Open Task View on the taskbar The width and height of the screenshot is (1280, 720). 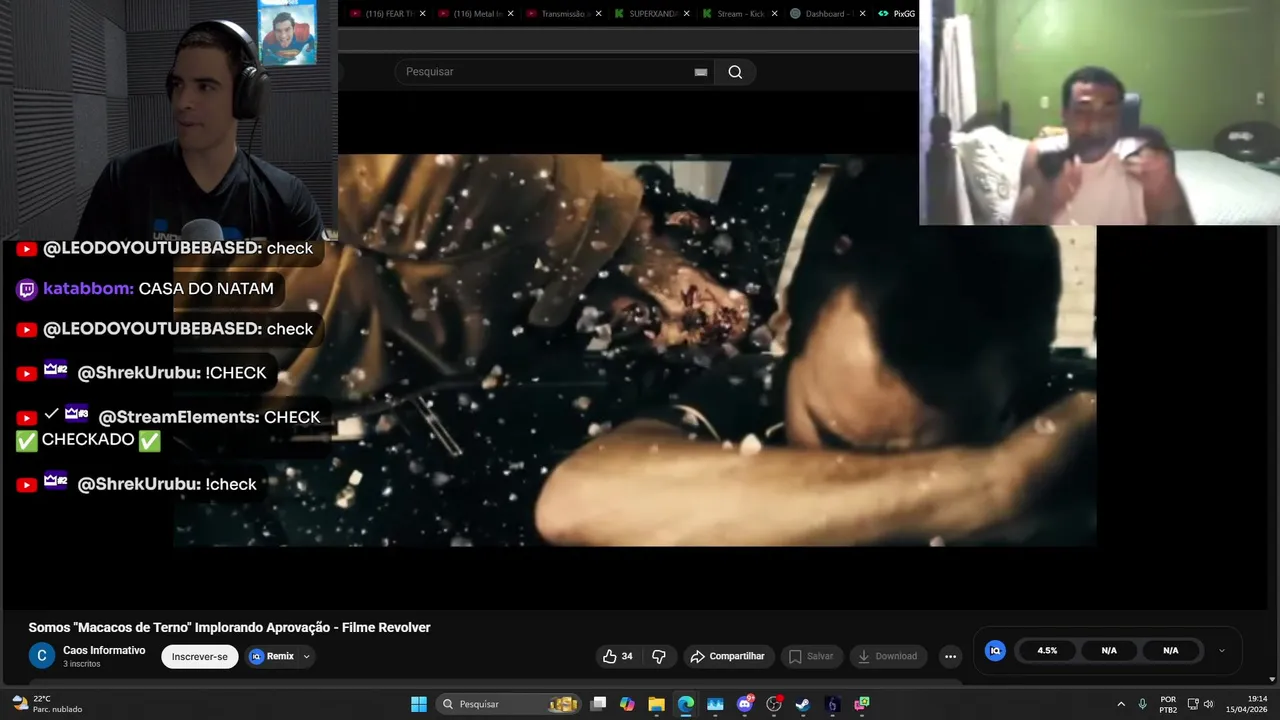[x=598, y=704]
